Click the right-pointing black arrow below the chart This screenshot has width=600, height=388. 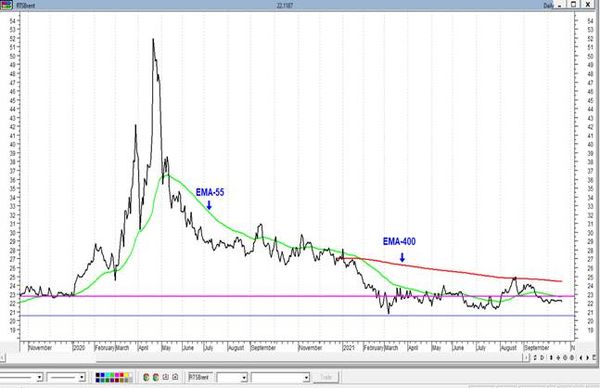click(587, 358)
